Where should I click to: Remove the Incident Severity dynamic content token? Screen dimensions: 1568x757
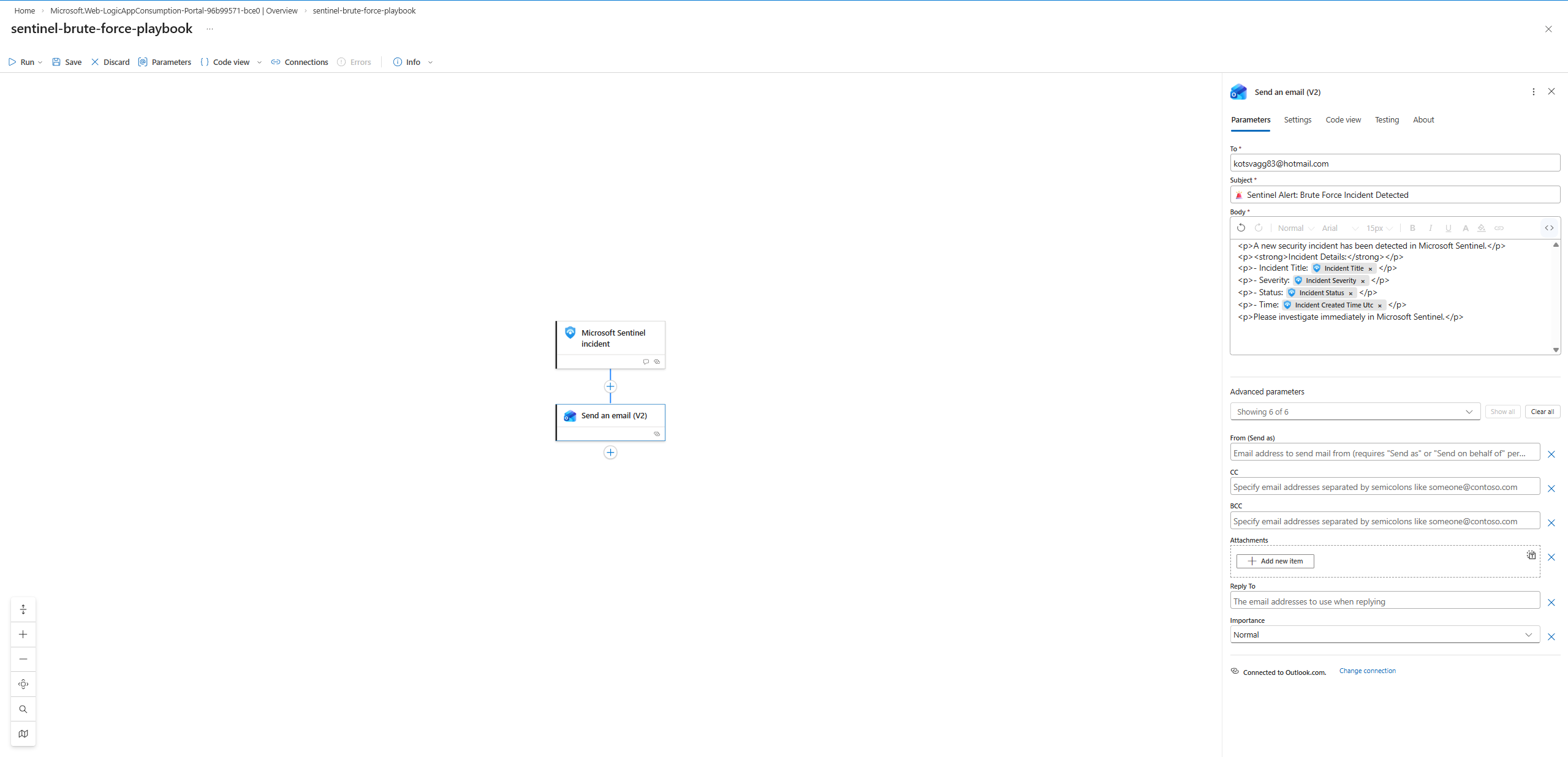click(1362, 281)
